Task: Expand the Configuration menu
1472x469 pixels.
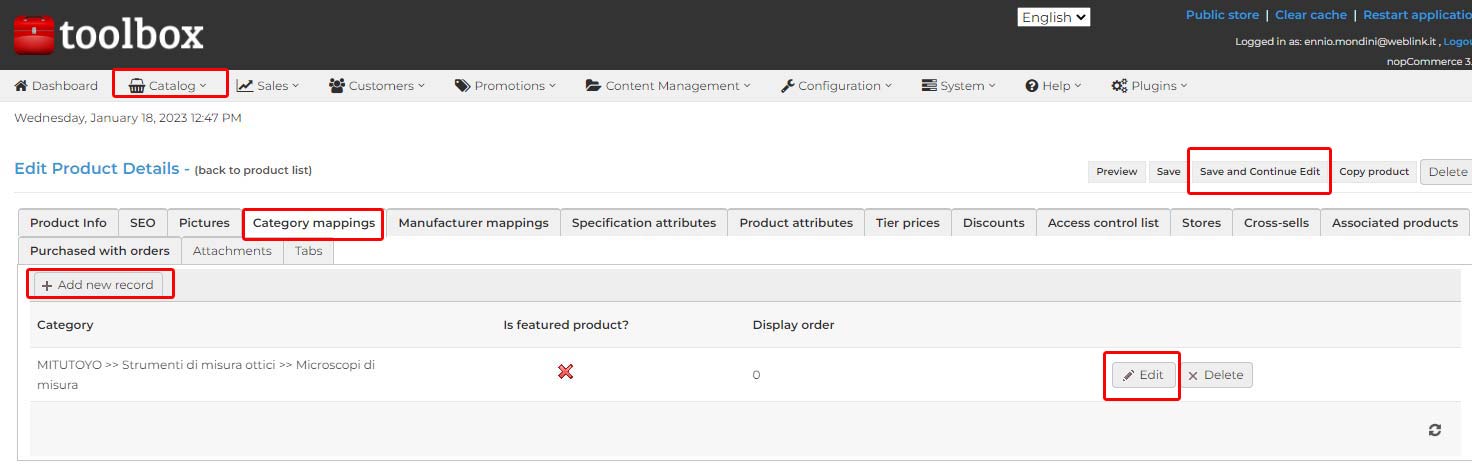Action: click(835, 86)
